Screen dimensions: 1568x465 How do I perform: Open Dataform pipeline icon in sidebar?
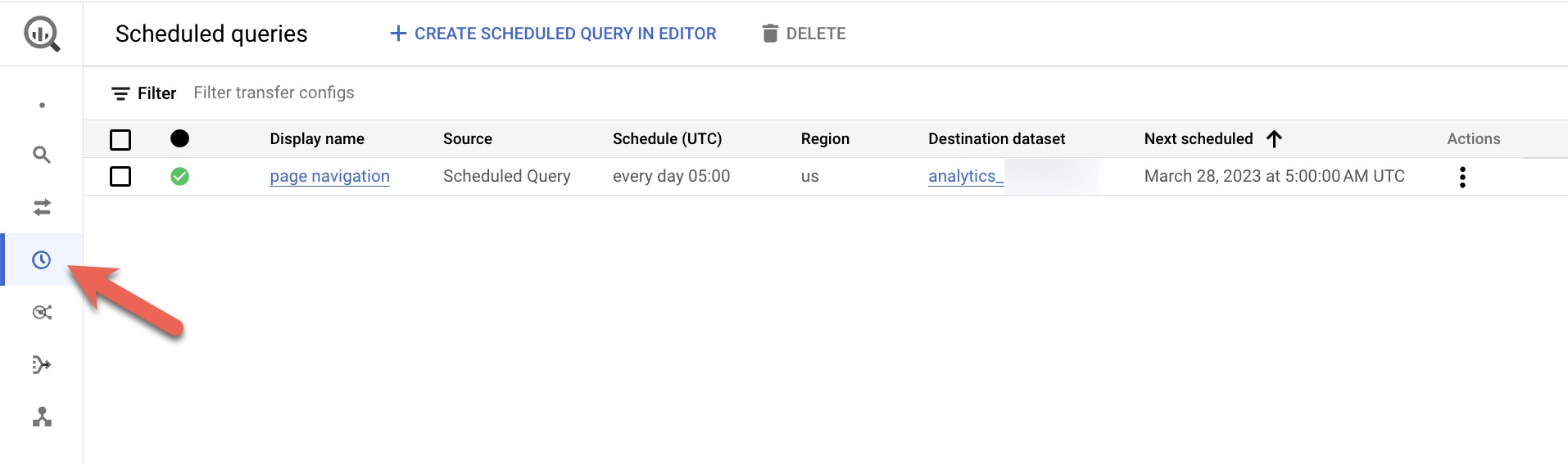pos(42,364)
